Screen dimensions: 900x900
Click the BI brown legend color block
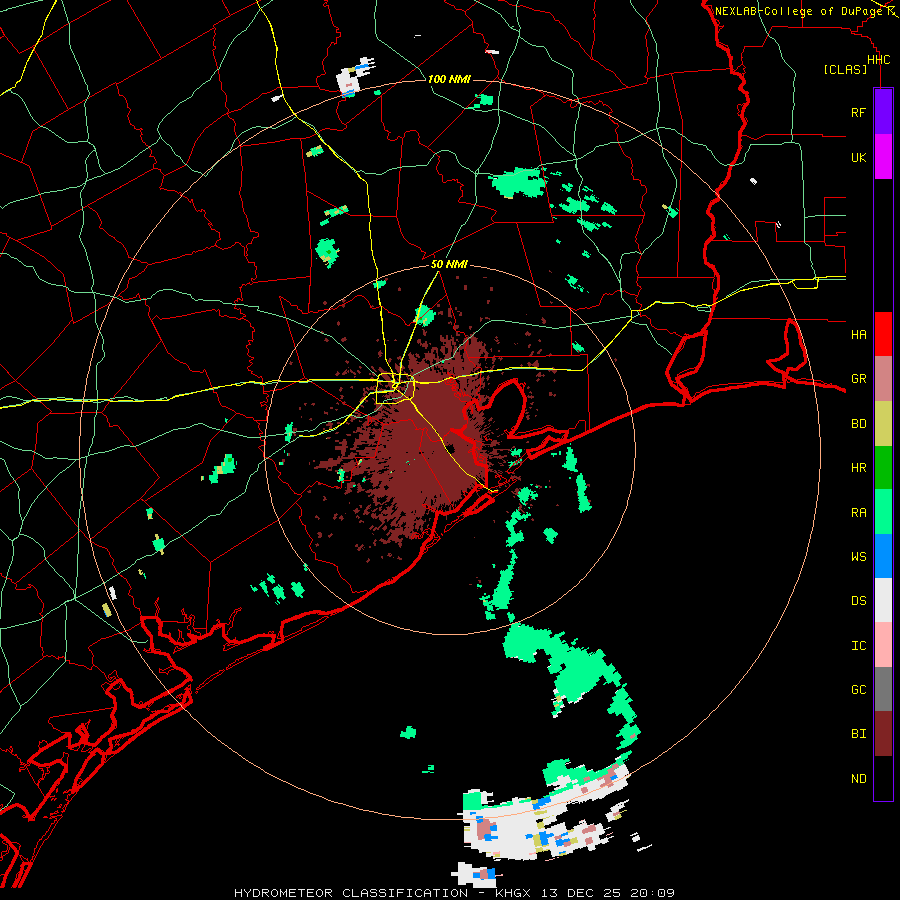883,734
